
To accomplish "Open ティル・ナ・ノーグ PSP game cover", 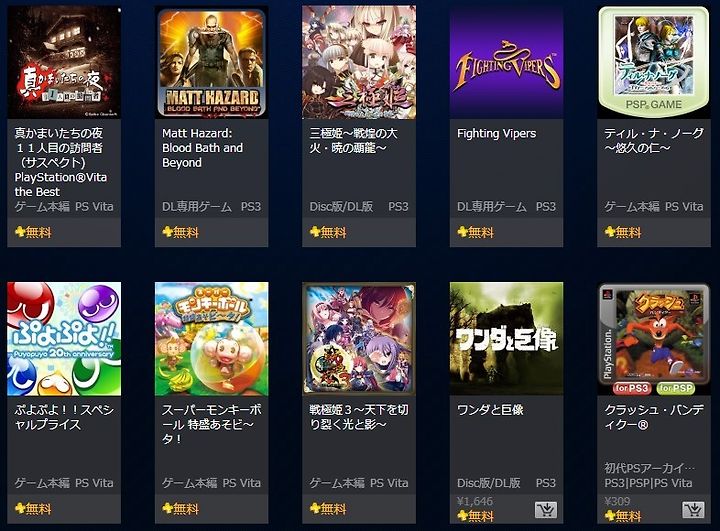I will tap(654, 62).
